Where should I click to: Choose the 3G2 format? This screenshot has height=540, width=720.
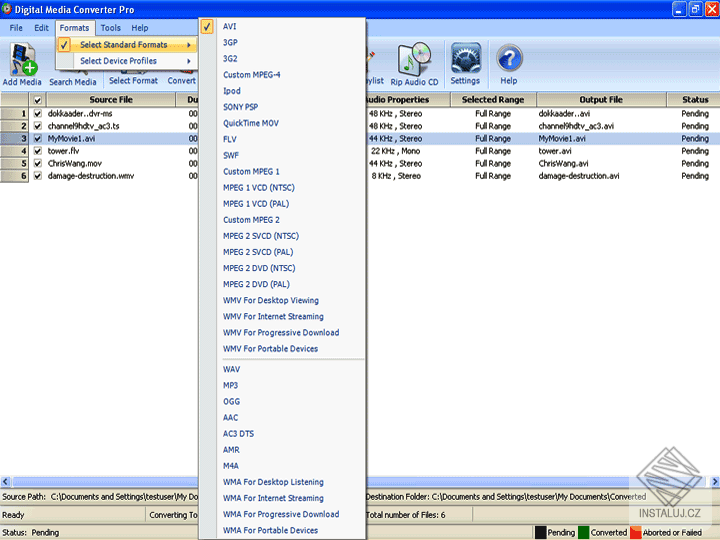click(282, 58)
